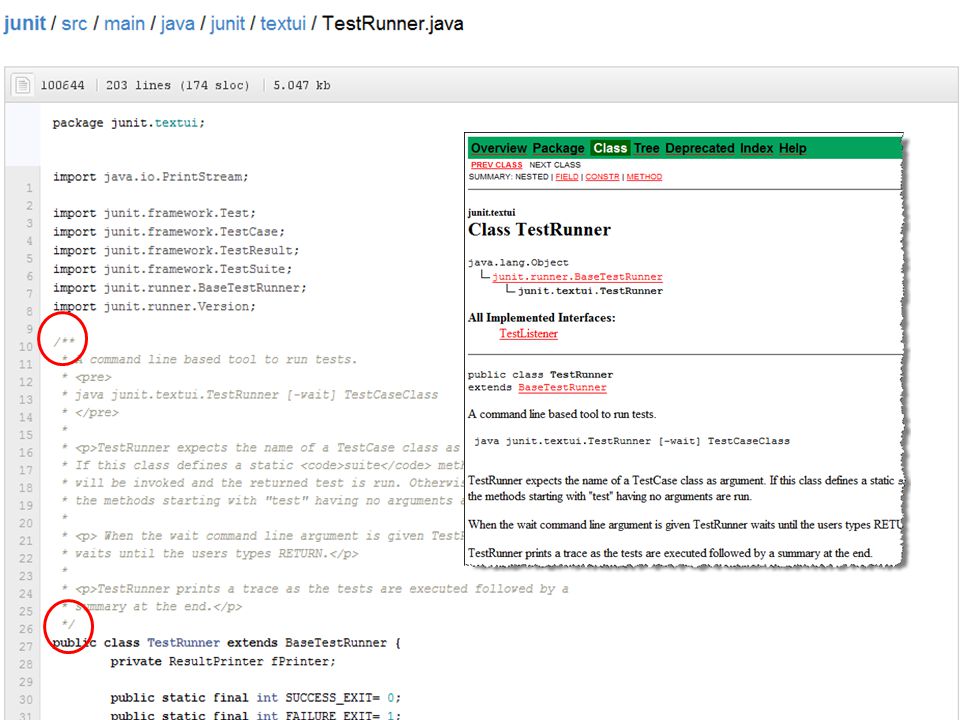
Task: Click the 'Class TestRunner' heading
Action: pyautogui.click(x=539, y=230)
